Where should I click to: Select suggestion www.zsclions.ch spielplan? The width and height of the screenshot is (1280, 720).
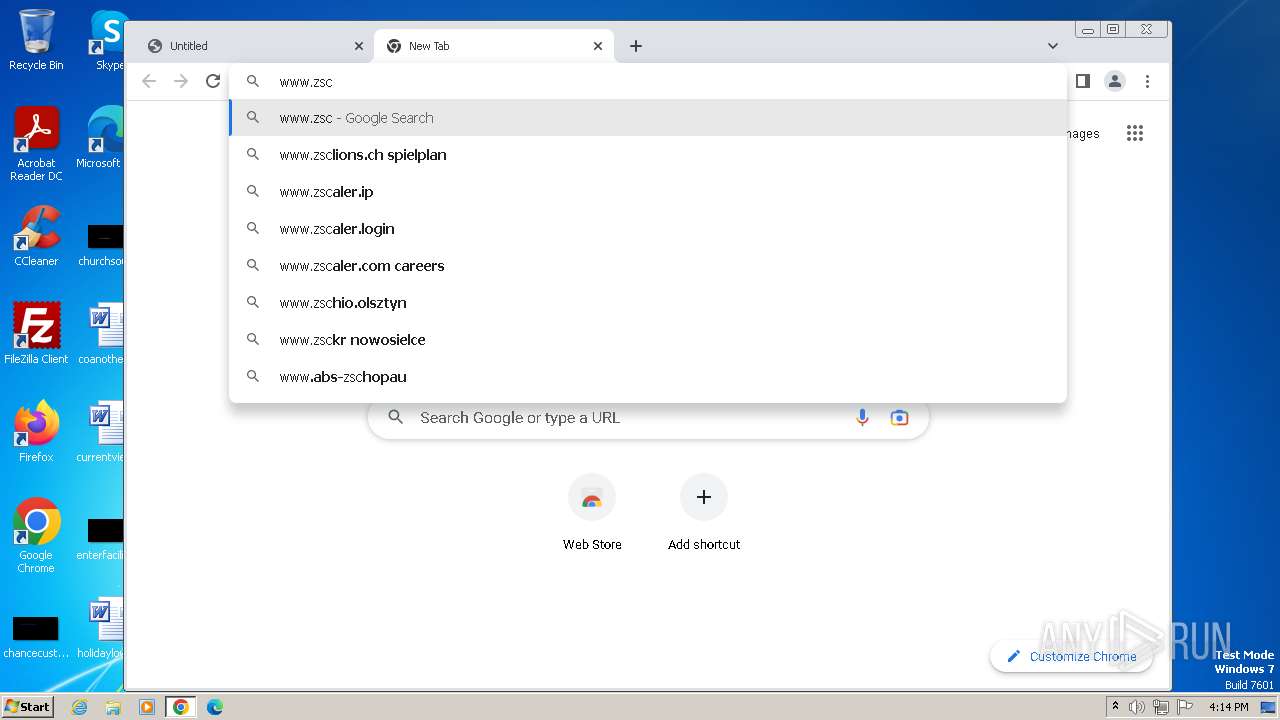[648, 155]
